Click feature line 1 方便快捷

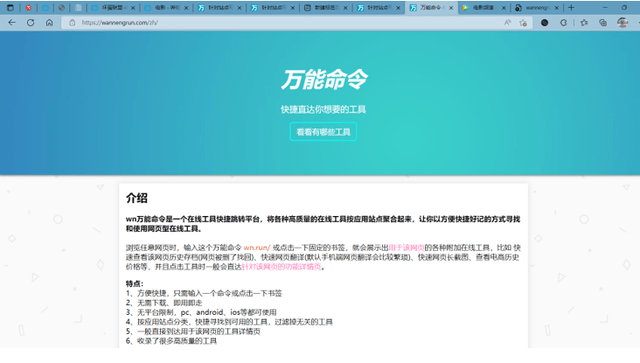point(204,293)
